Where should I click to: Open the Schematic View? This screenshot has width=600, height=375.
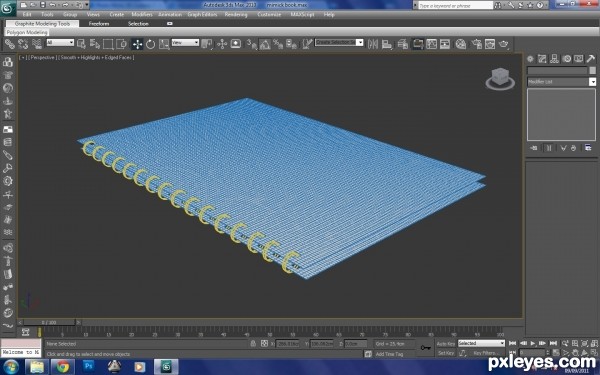[x=445, y=44]
